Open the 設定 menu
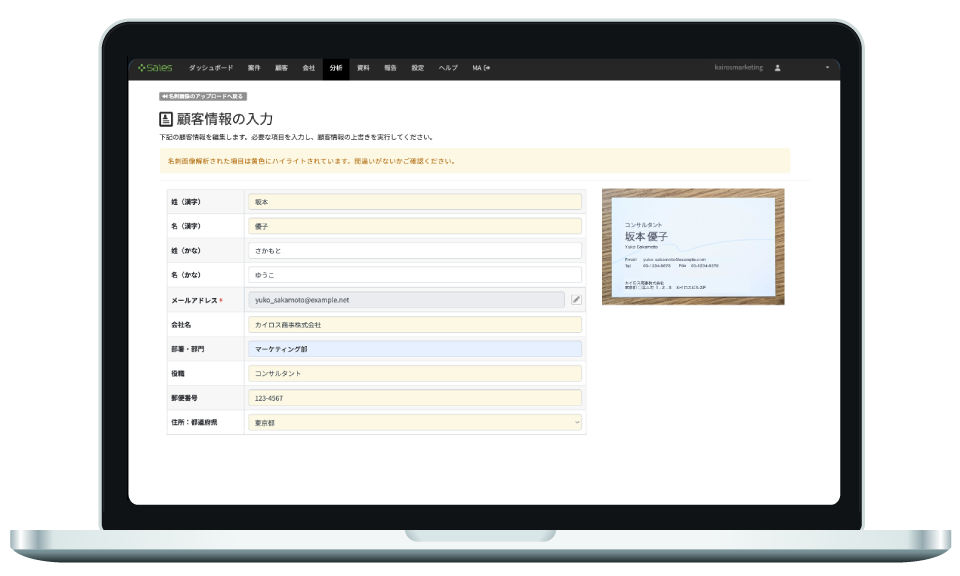The image size is (960, 576). (418, 68)
